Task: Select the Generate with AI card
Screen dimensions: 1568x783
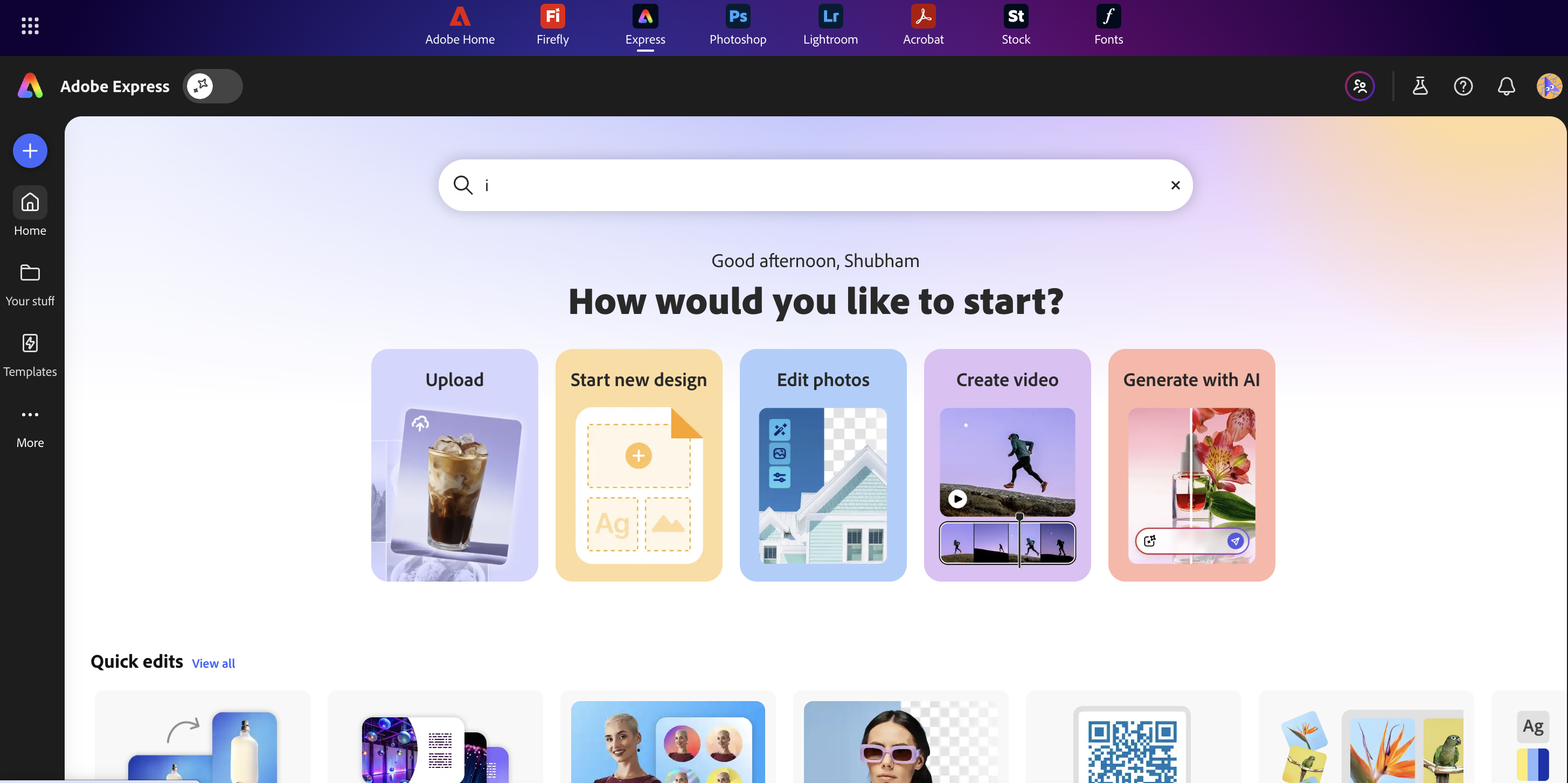Action: [1191, 465]
